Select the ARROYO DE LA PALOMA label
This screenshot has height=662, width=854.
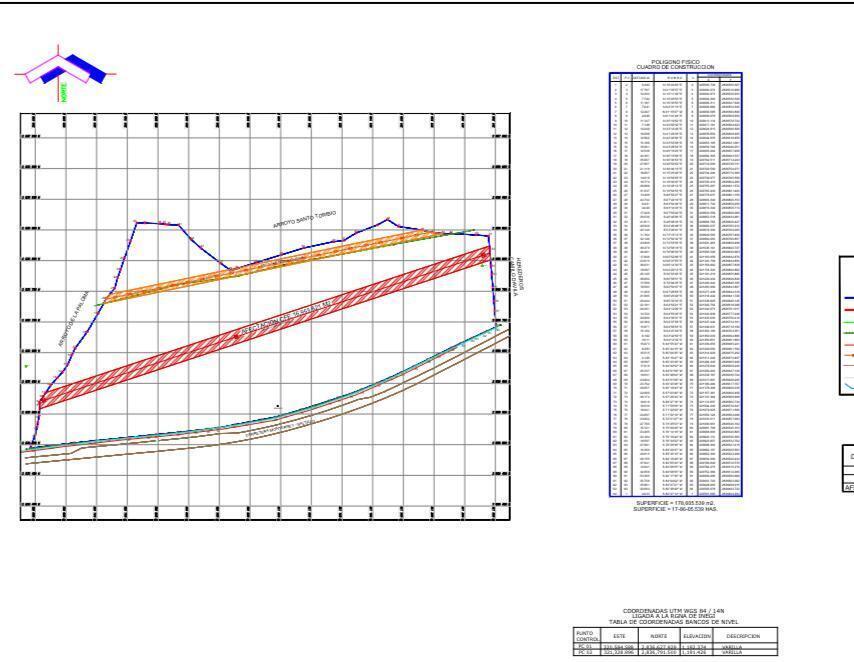click(x=72, y=319)
